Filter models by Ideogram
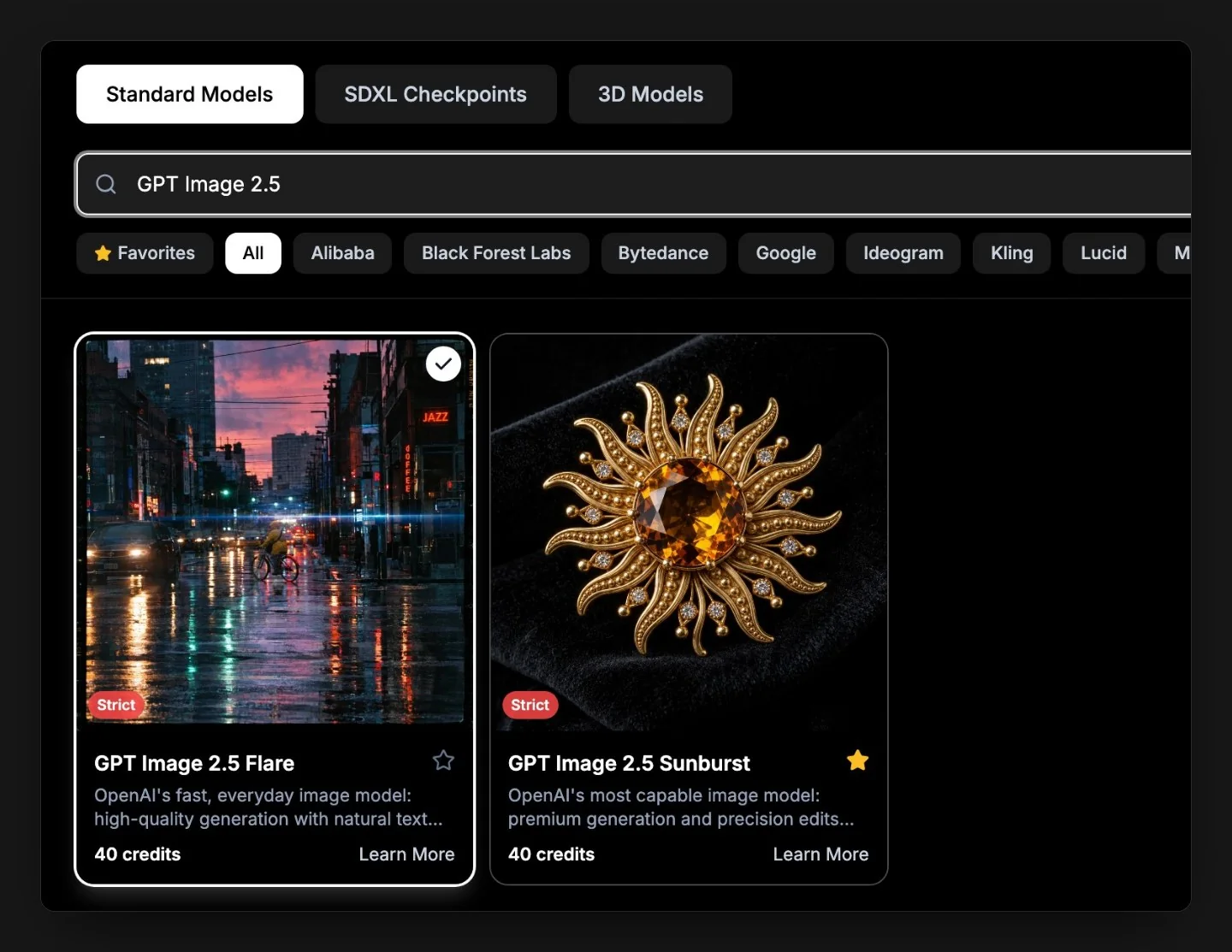This screenshot has width=1232, height=952. pyautogui.click(x=903, y=253)
